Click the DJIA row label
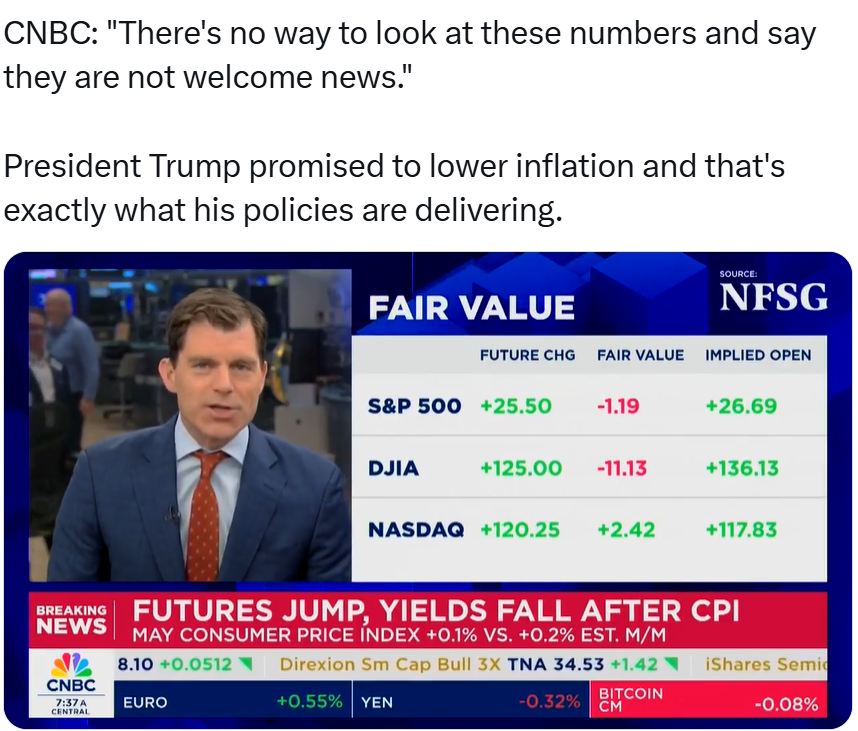858x731 pixels. (x=393, y=468)
